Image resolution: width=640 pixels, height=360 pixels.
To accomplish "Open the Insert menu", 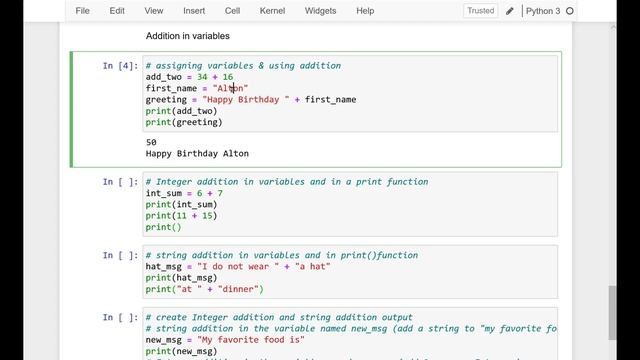I will [x=194, y=11].
